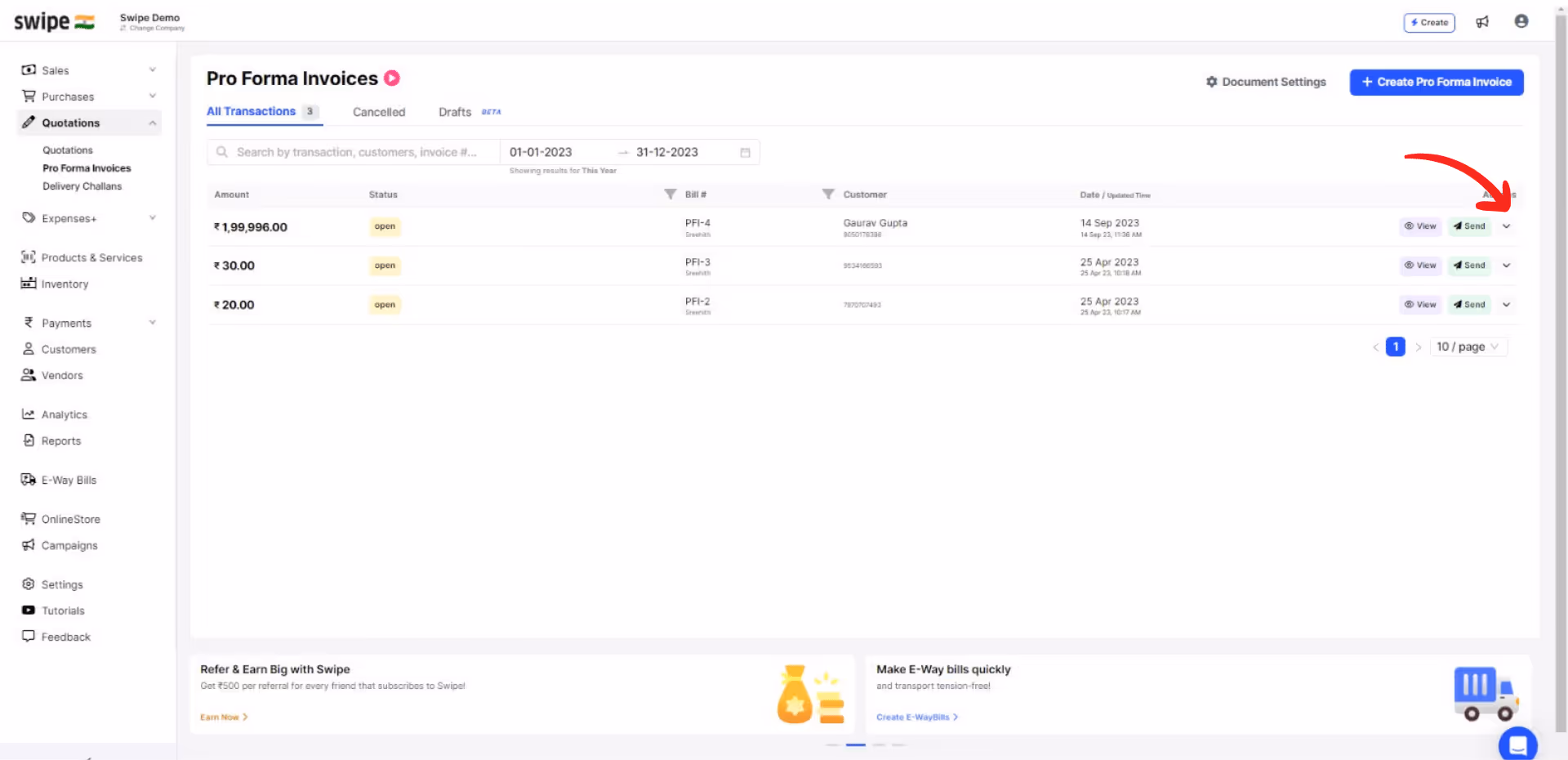1568x760 pixels.
Task: Click amount ₹1,99,996.00 cell
Action: click(x=251, y=227)
